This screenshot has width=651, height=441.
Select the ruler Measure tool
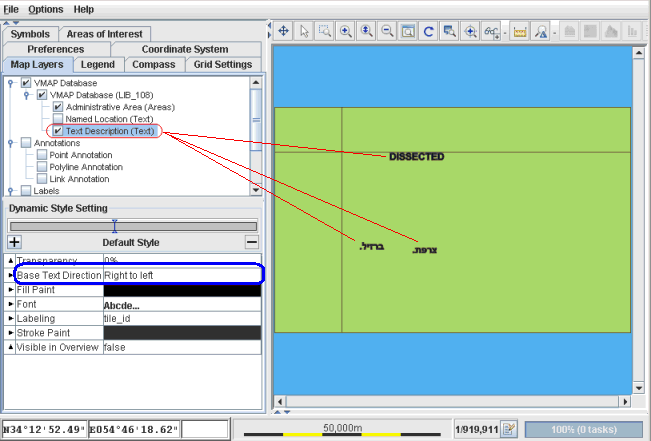519,32
